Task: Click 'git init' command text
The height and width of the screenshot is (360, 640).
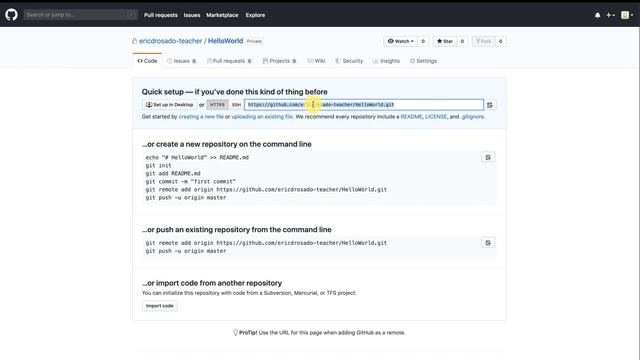Action: coord(158,165)
